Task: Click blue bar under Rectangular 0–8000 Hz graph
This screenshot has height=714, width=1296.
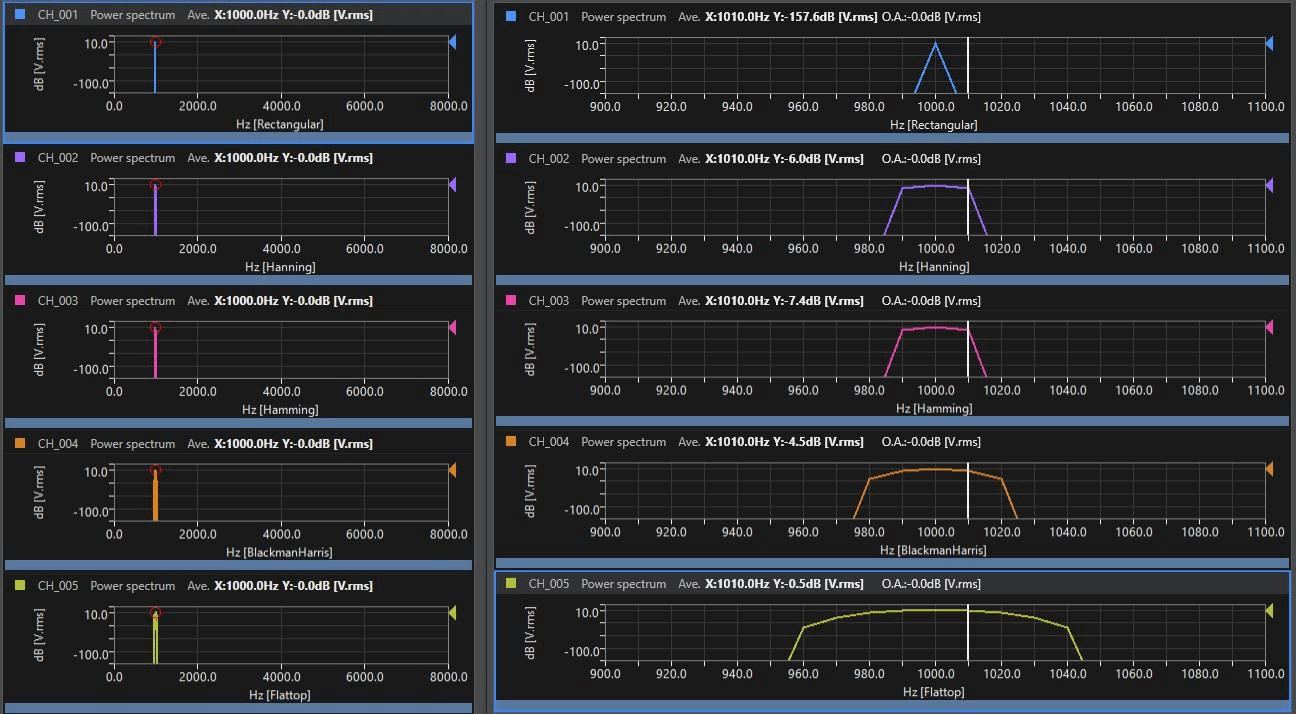Action: click(x=238, y=137)
